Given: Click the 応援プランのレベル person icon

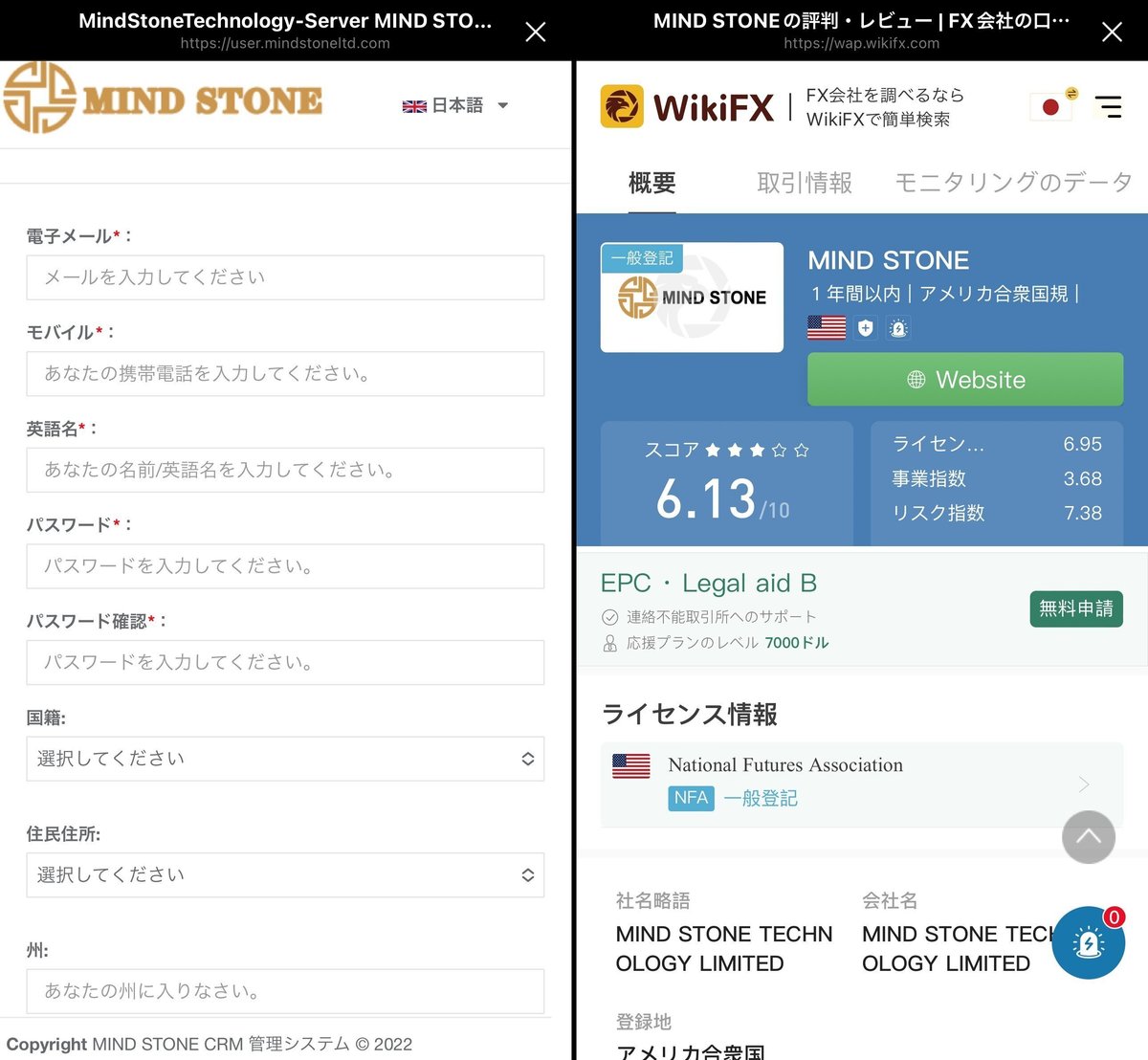Looking at the screenshot, I should pyautogui.click(x=609, y=644).
